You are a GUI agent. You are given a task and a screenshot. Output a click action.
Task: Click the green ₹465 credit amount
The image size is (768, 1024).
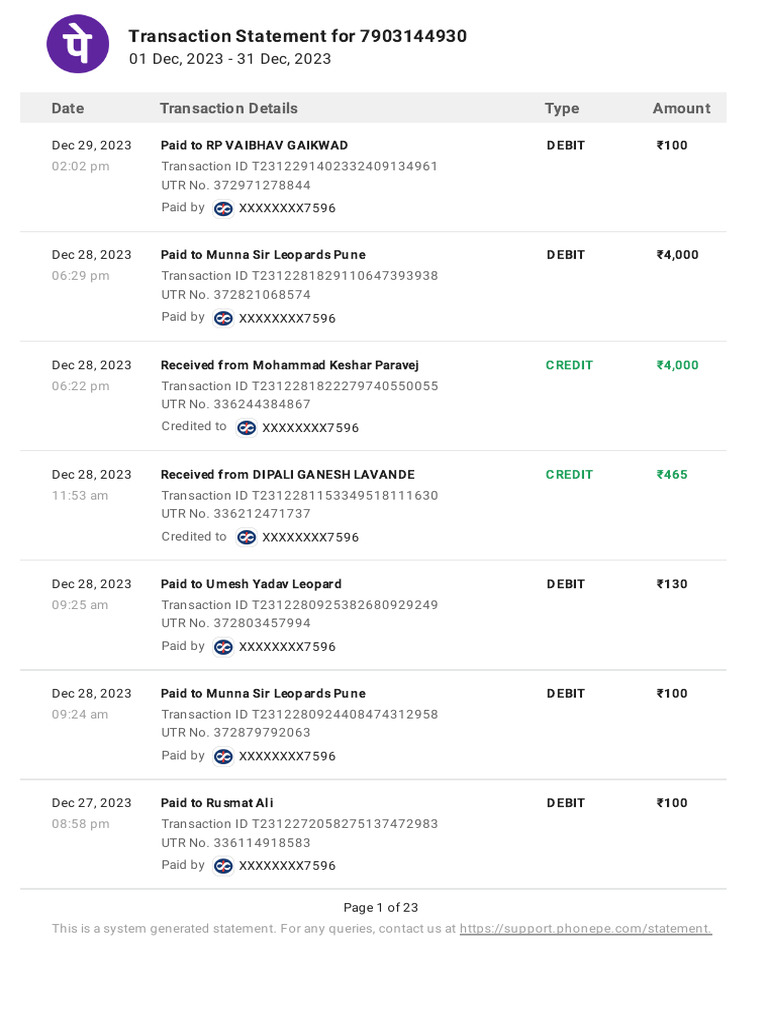point(672,475)
